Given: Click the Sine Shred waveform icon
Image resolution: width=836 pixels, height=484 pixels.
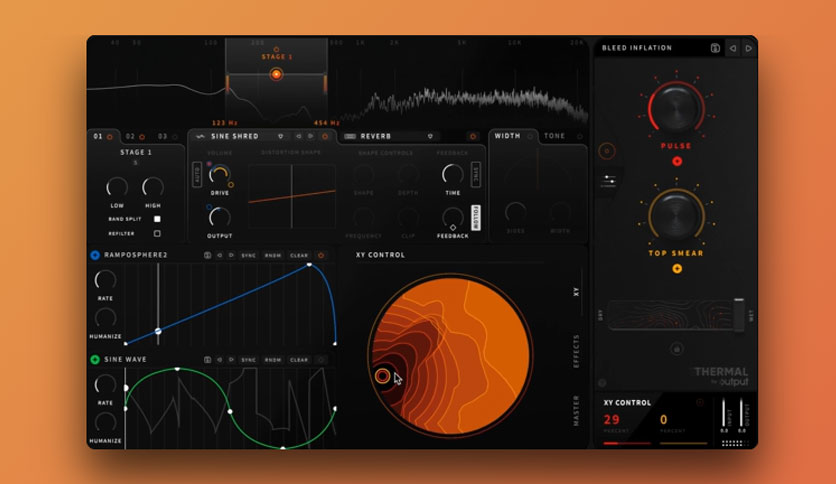Looking at the screenshot, I should (200, 136).
